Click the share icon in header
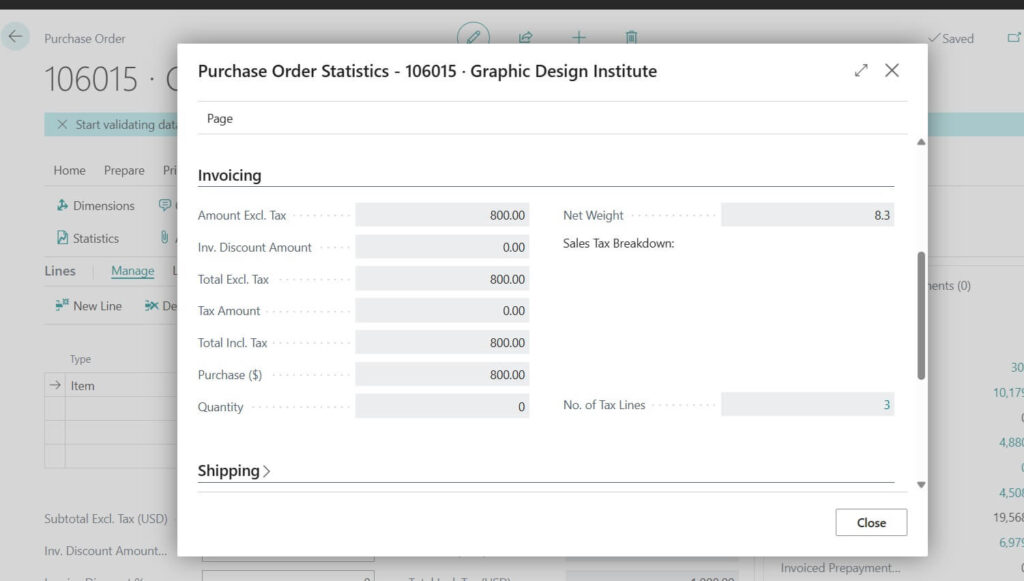 pyautogui.click(x=526, y=37)
